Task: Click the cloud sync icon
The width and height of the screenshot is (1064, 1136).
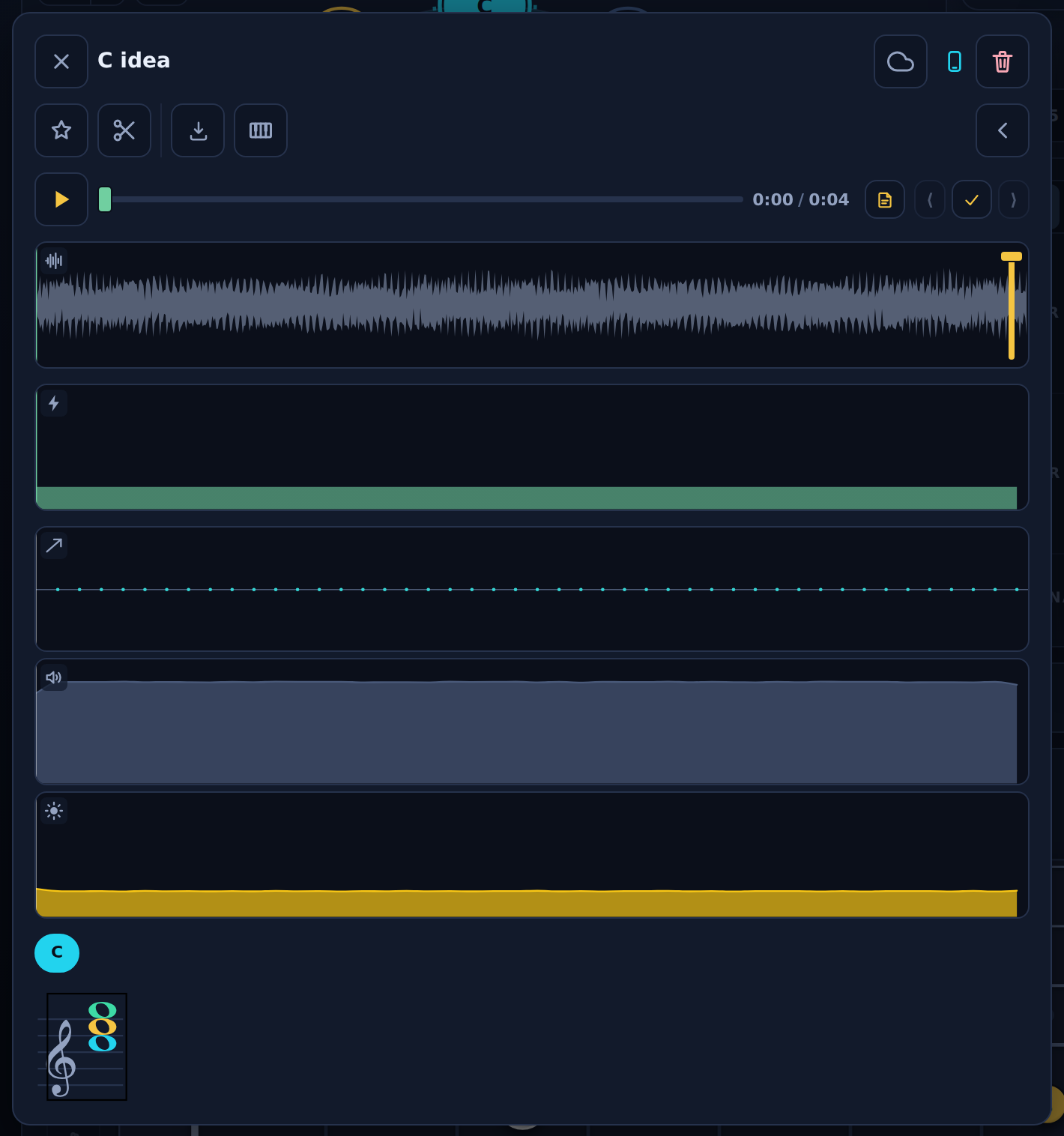Action: [901, 61]
